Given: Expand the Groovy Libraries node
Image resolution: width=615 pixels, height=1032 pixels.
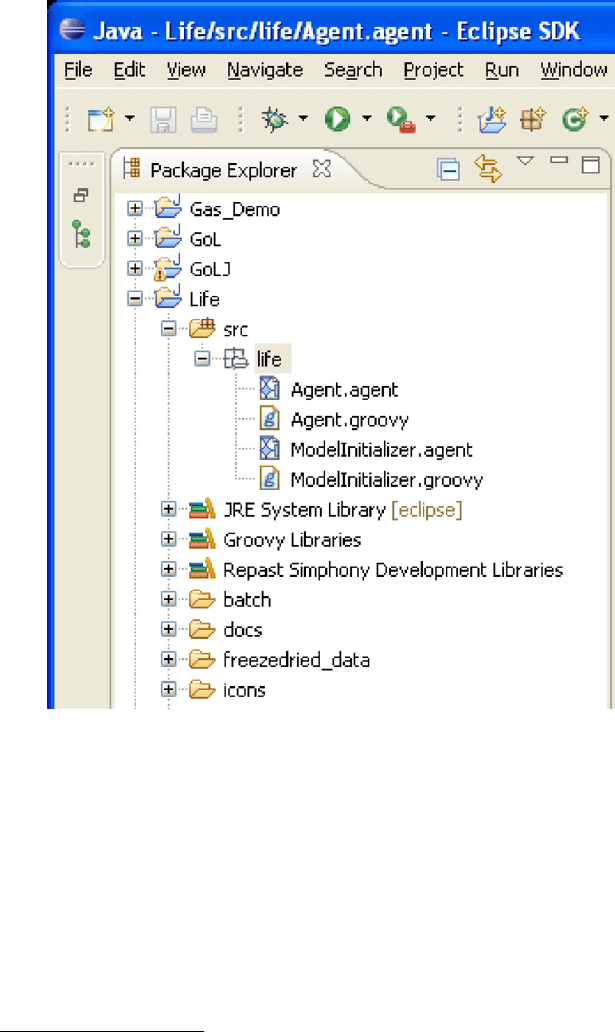Looking at the screenshot, I should coord(169,539).
